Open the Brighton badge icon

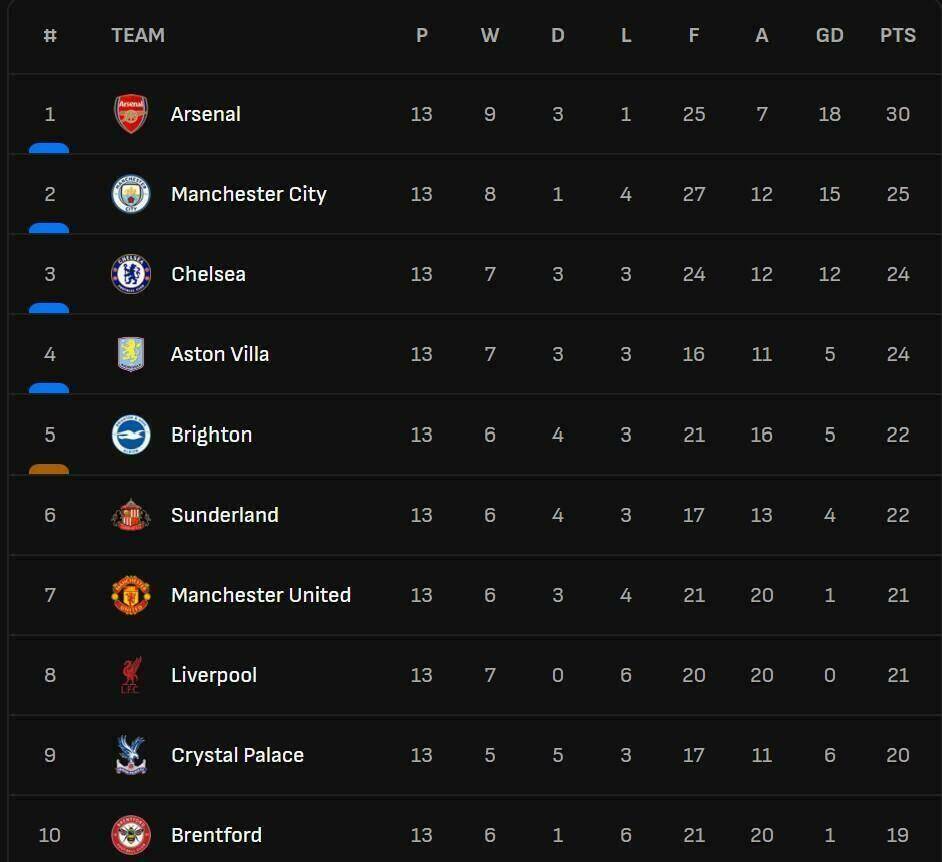pyautogui.click(x=131, y=435)
